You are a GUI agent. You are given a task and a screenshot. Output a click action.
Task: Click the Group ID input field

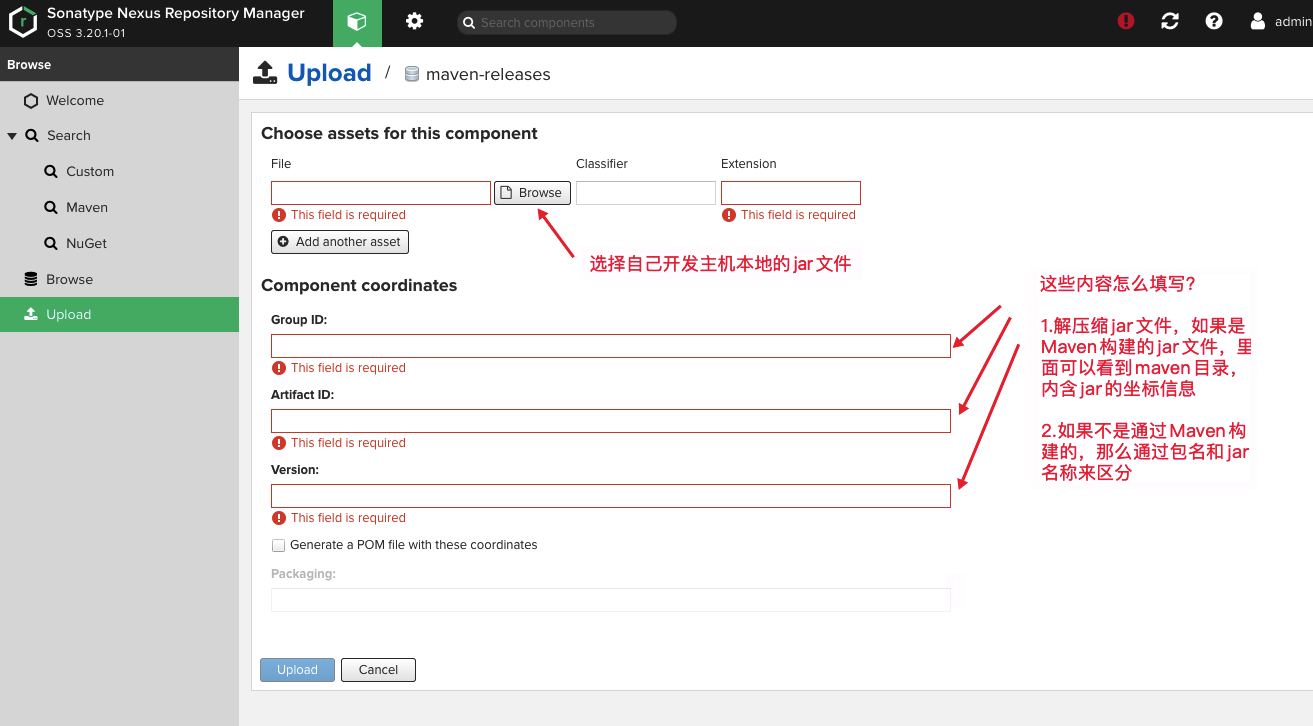[x=611, y=346]
